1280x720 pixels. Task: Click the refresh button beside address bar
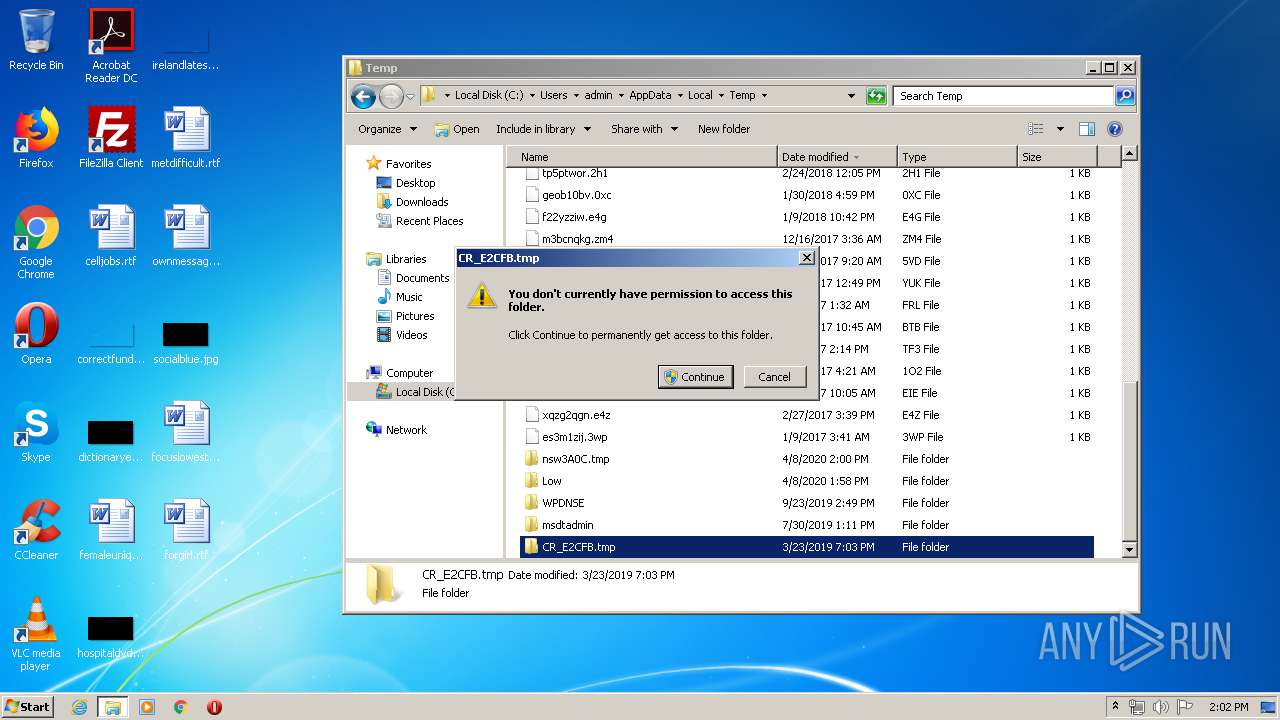point(876,96)
